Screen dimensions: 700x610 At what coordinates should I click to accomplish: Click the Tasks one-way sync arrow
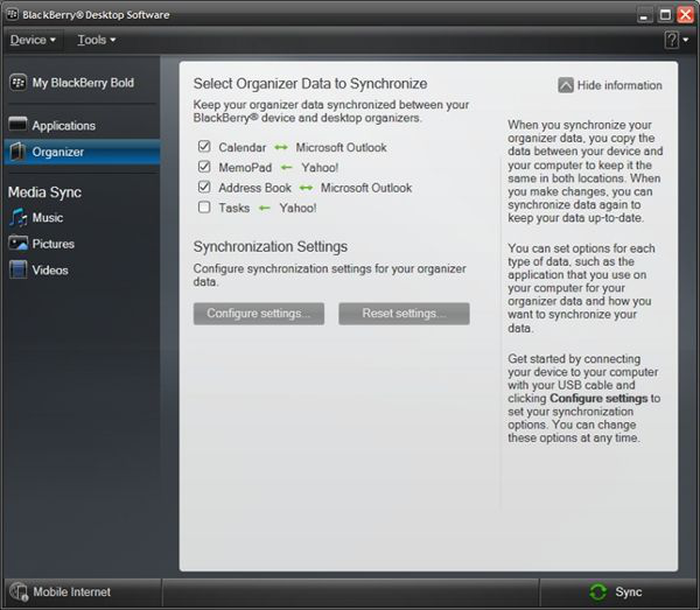point(265,208)
